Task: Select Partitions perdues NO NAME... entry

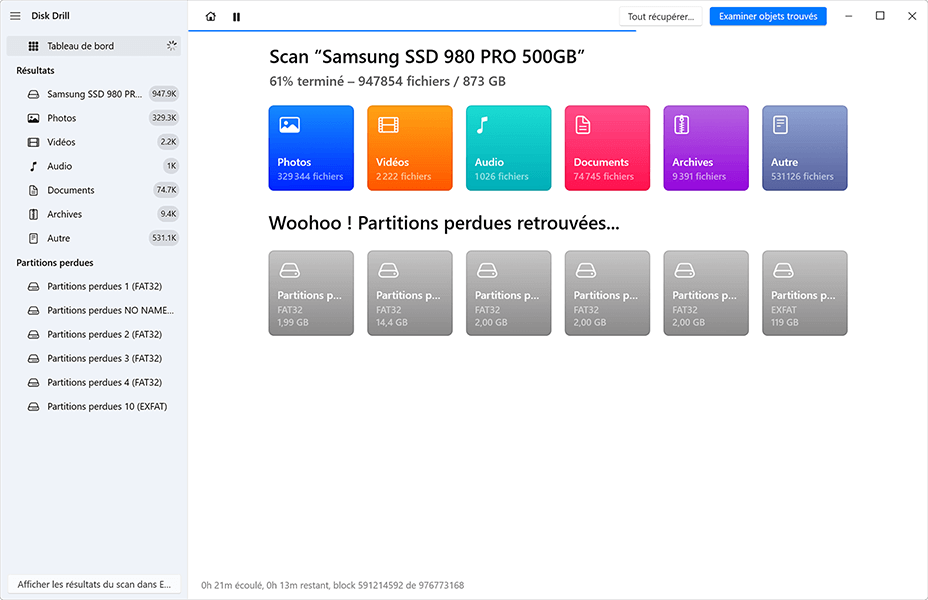Action: point(94,310)
